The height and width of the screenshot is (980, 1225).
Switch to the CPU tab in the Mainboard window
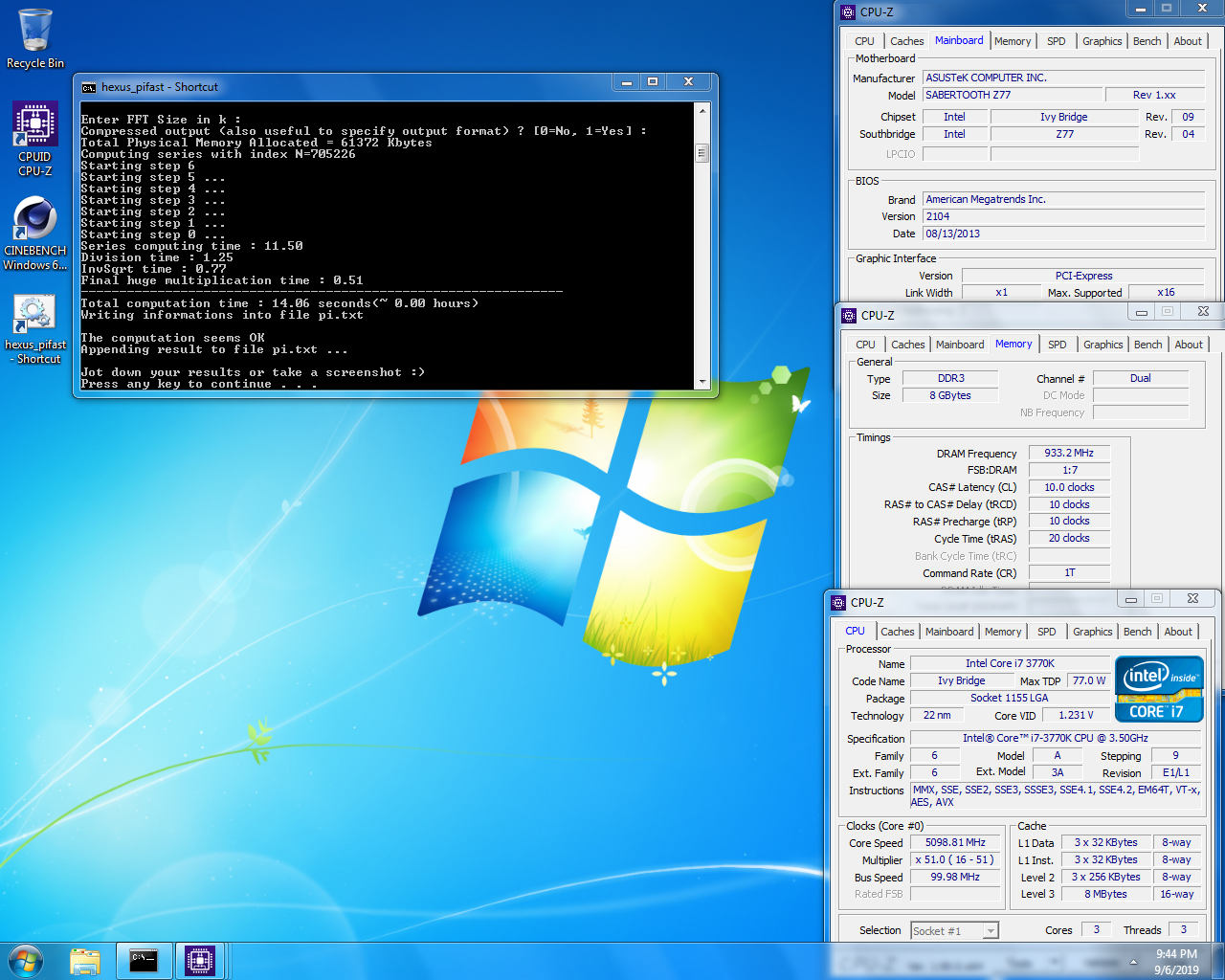click(x=864, y=41)
